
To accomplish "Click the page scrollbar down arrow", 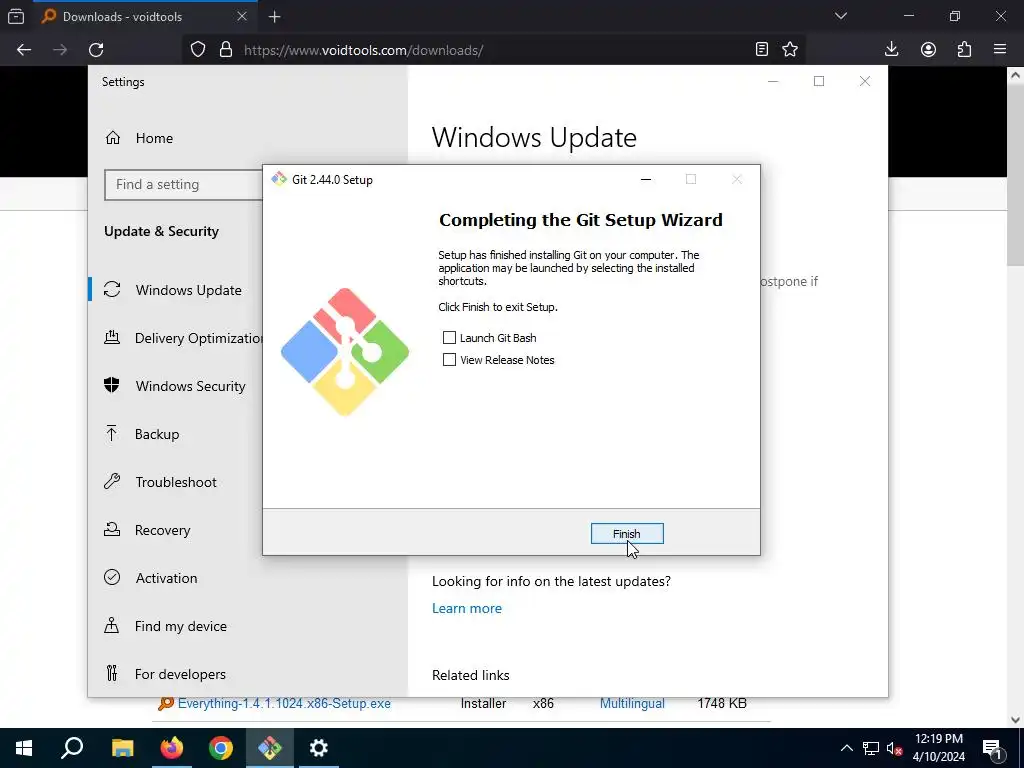I will click(x=1015, y=720).
